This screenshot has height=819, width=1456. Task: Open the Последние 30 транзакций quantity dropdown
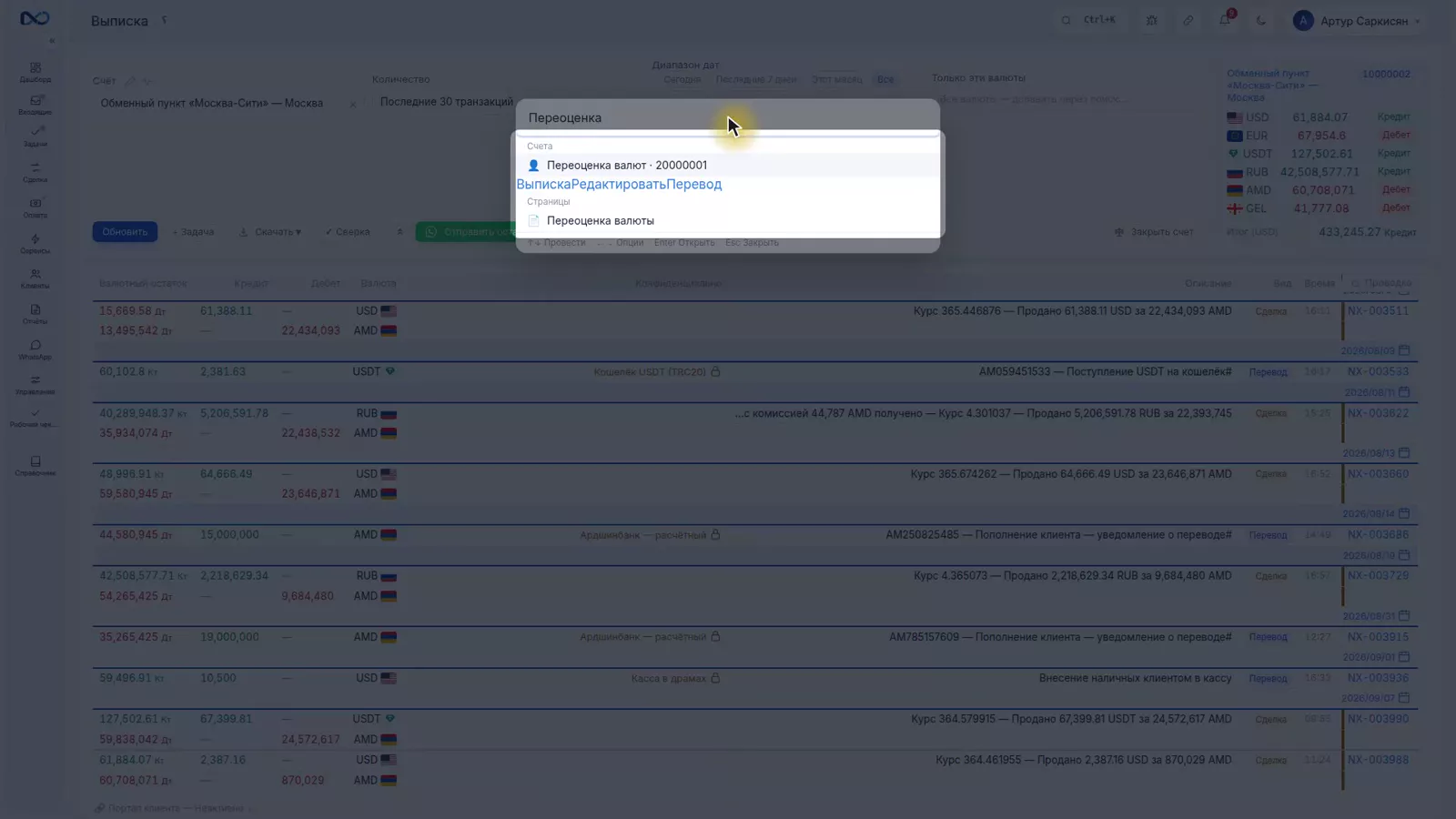pos(446,102)
